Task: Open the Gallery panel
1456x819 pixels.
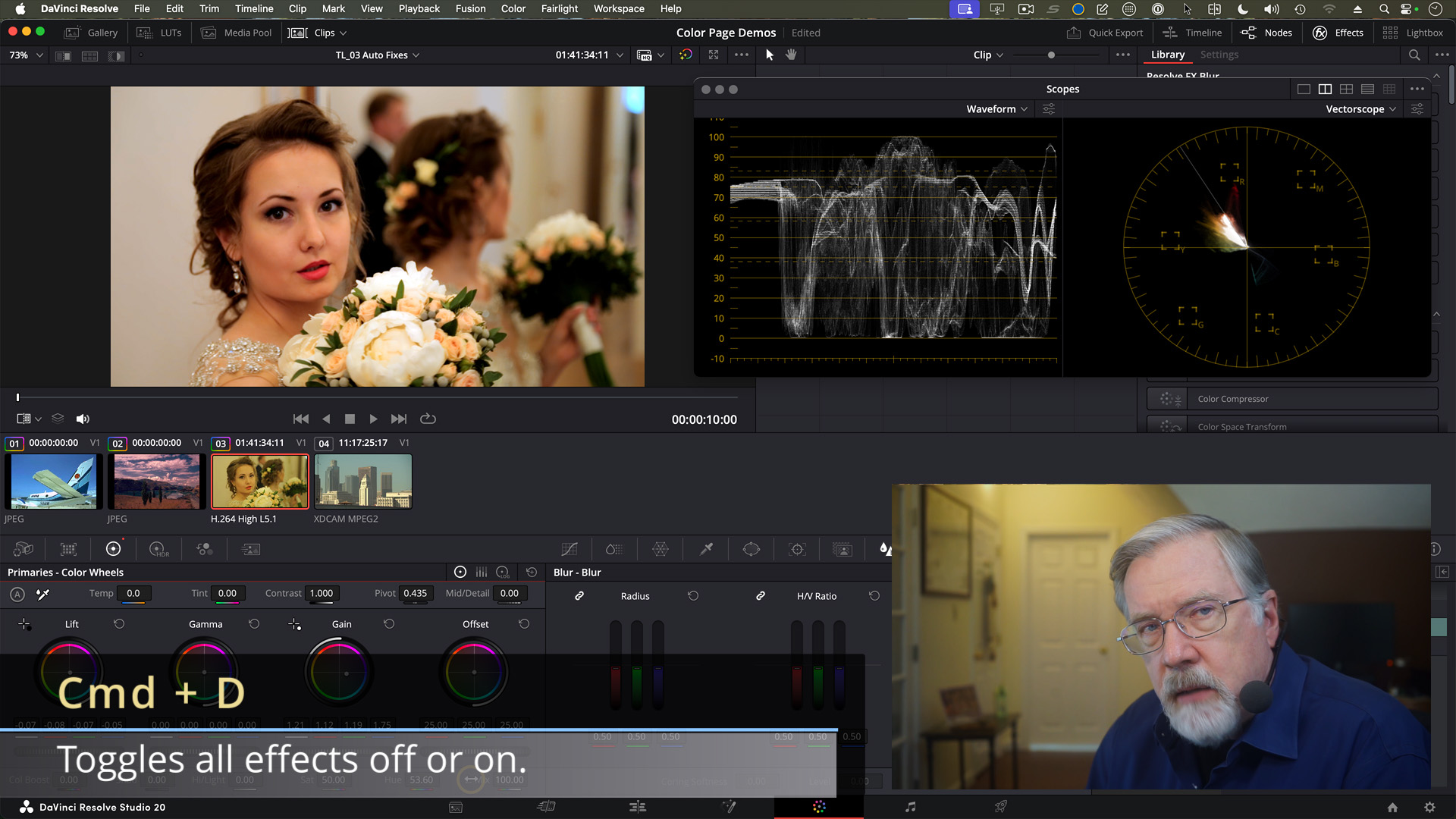Action: pos(92,33)
